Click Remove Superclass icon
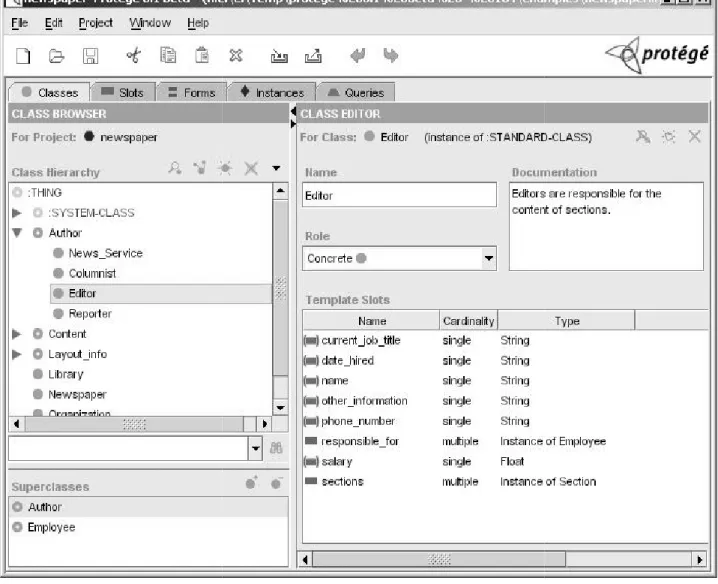 click(277, 483)
